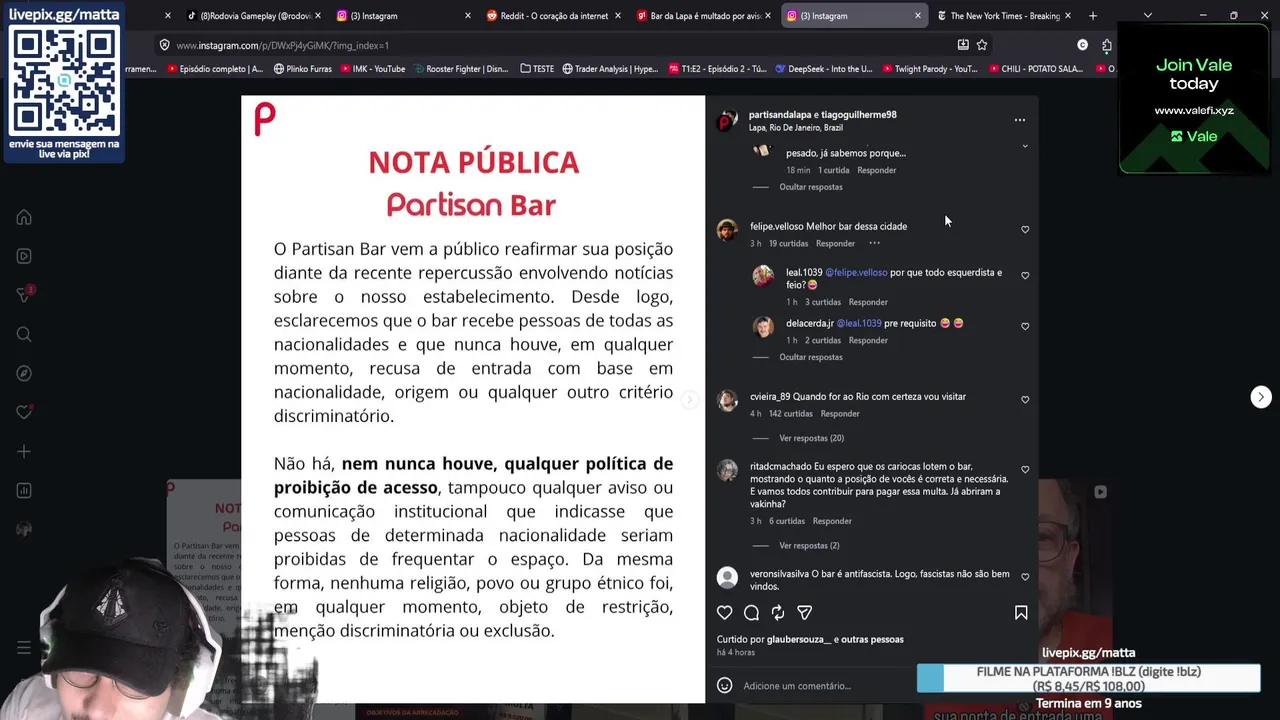View '142 curtidas' on cvieira_89's comment
1280x720 pixels.
coord(790,413)
